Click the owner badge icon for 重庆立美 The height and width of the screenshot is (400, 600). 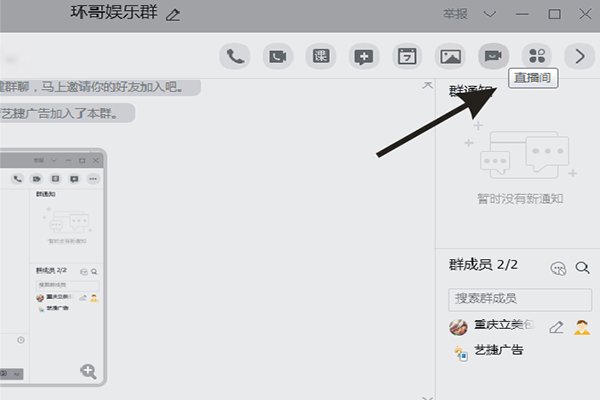[x=582, y=327]
